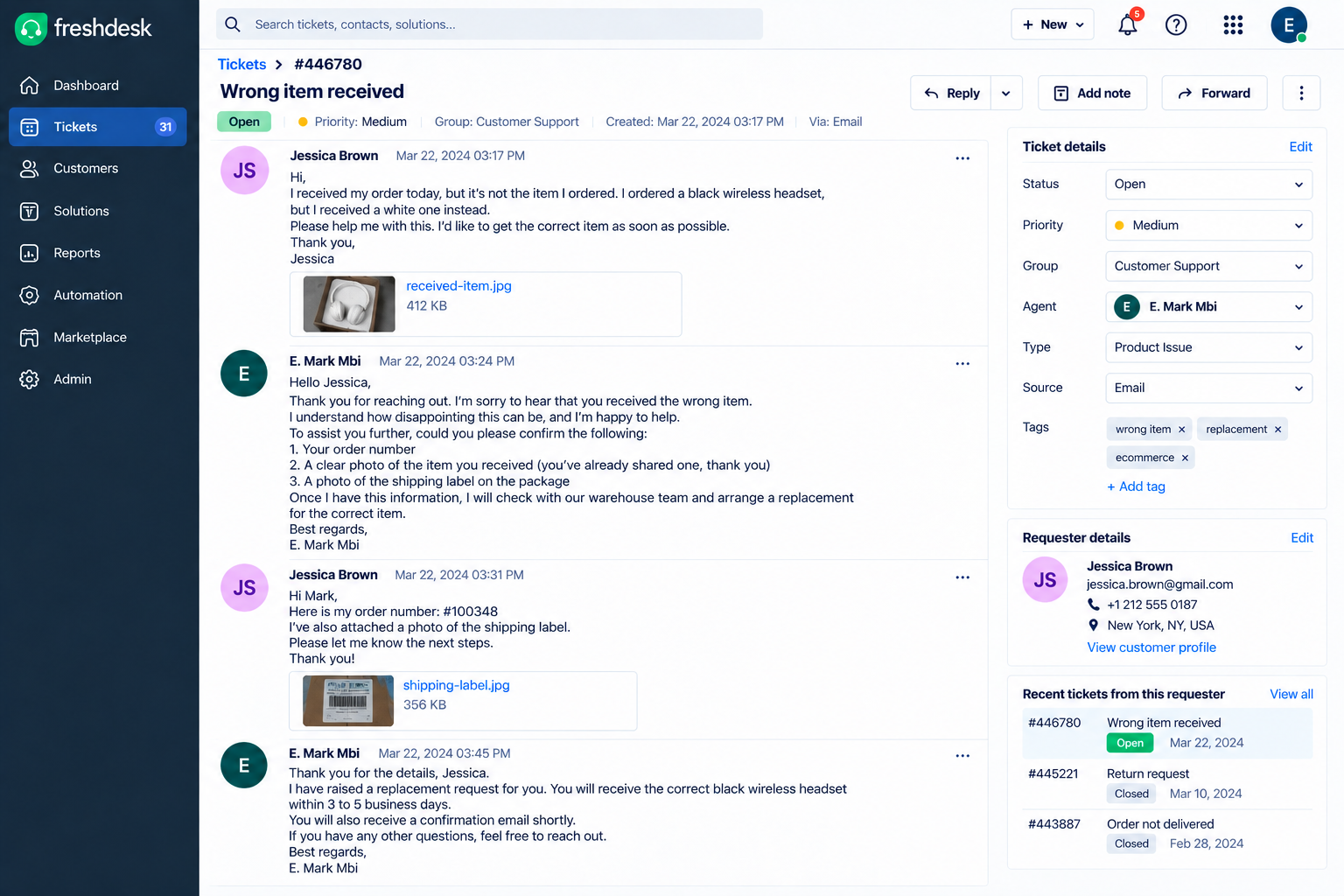
Task: Open the Source dropdown
Action: [1208, 388]
